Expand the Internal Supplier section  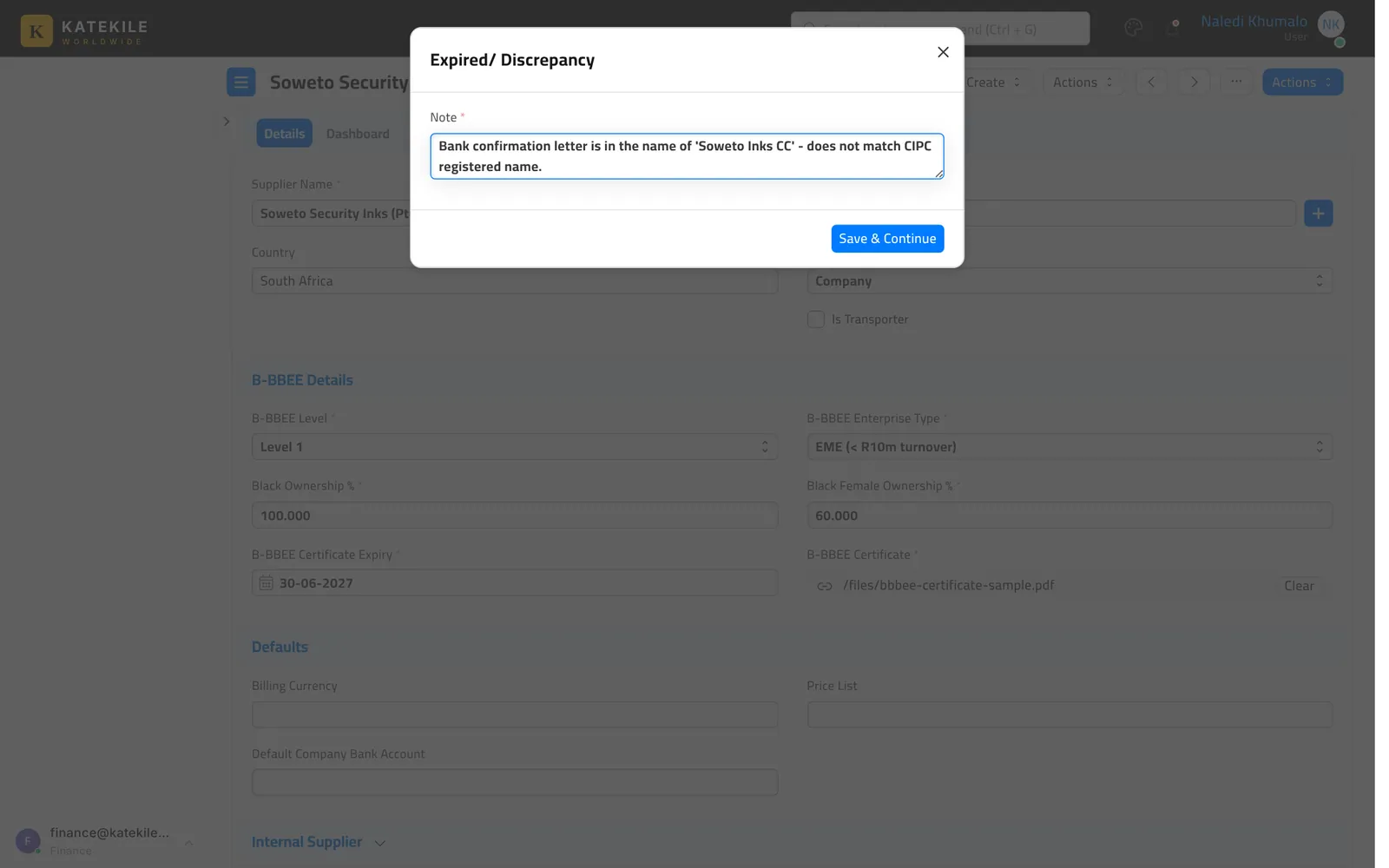coord(319,842)
